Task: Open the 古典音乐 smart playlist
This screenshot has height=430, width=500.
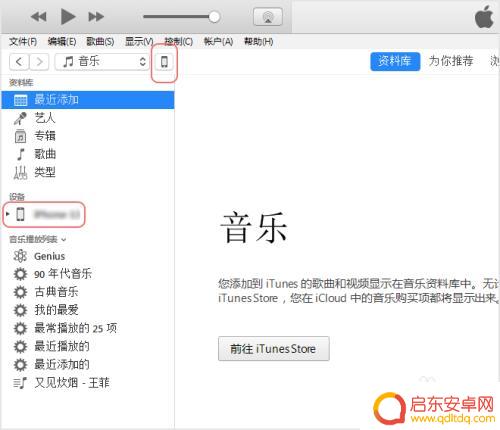Action: point(56,292)
